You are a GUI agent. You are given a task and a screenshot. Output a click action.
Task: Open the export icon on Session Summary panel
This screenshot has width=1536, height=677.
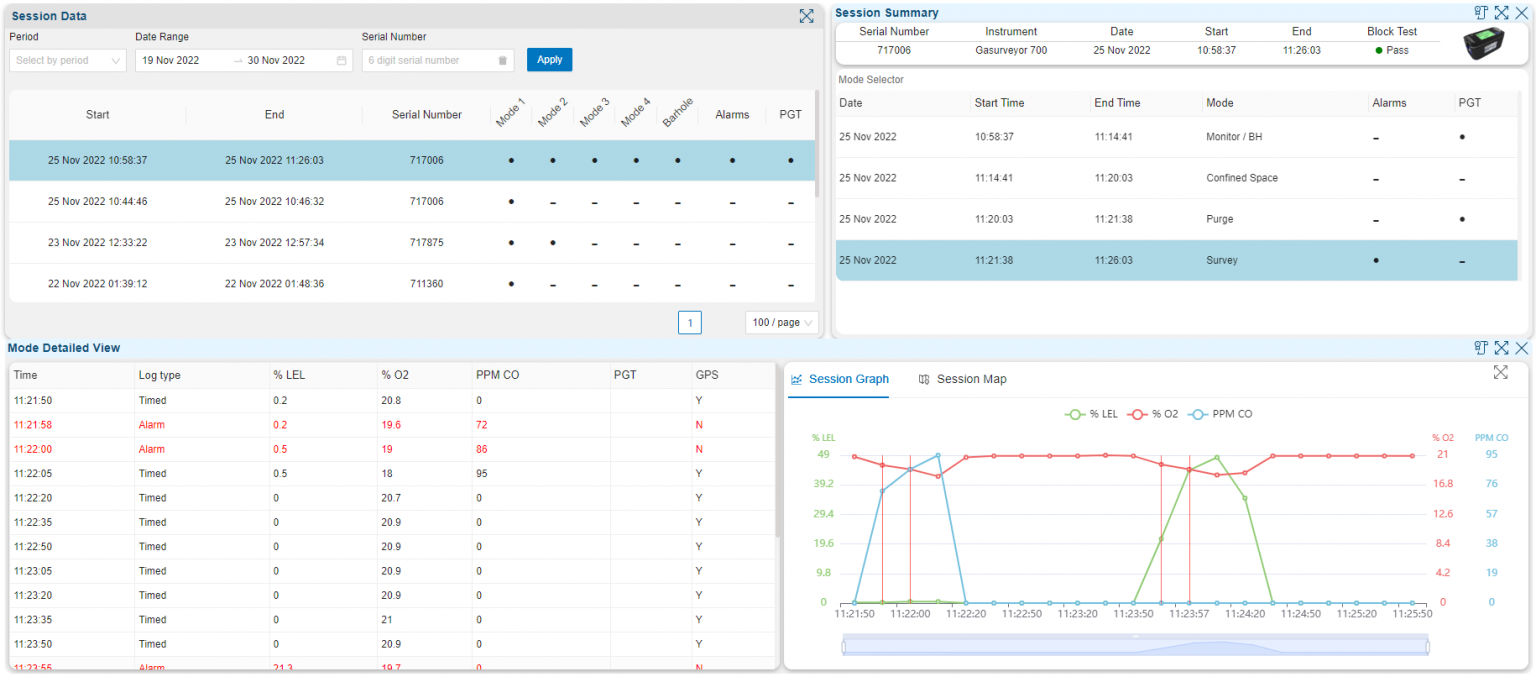click(x=1481, y=13)
